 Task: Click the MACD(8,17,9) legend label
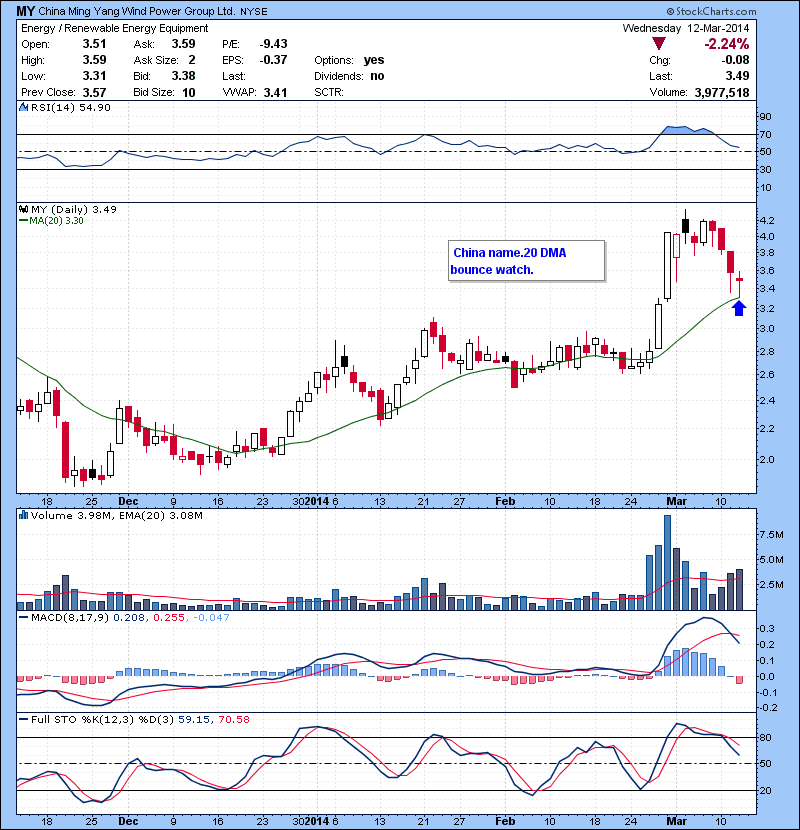[x=70, y=618]
